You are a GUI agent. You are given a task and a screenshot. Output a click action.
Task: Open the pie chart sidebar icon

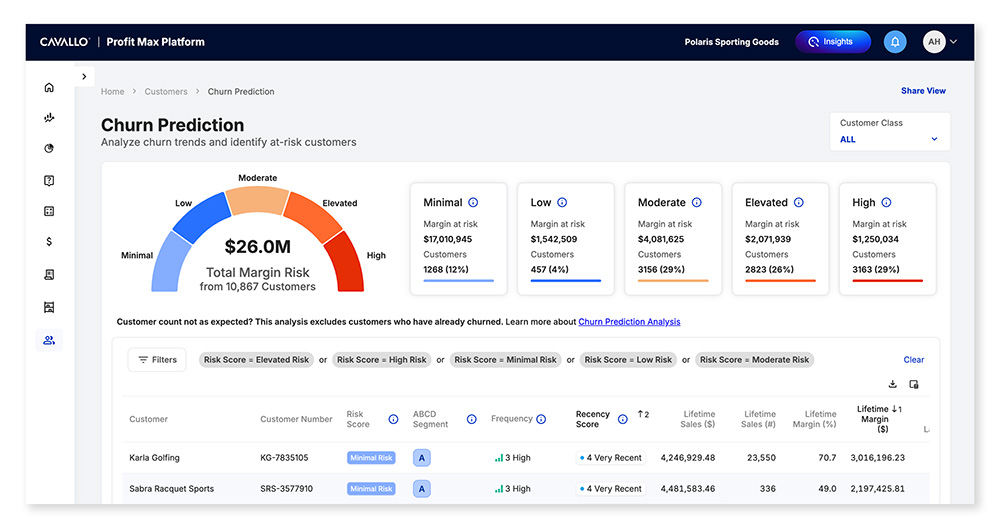(49, 149)
